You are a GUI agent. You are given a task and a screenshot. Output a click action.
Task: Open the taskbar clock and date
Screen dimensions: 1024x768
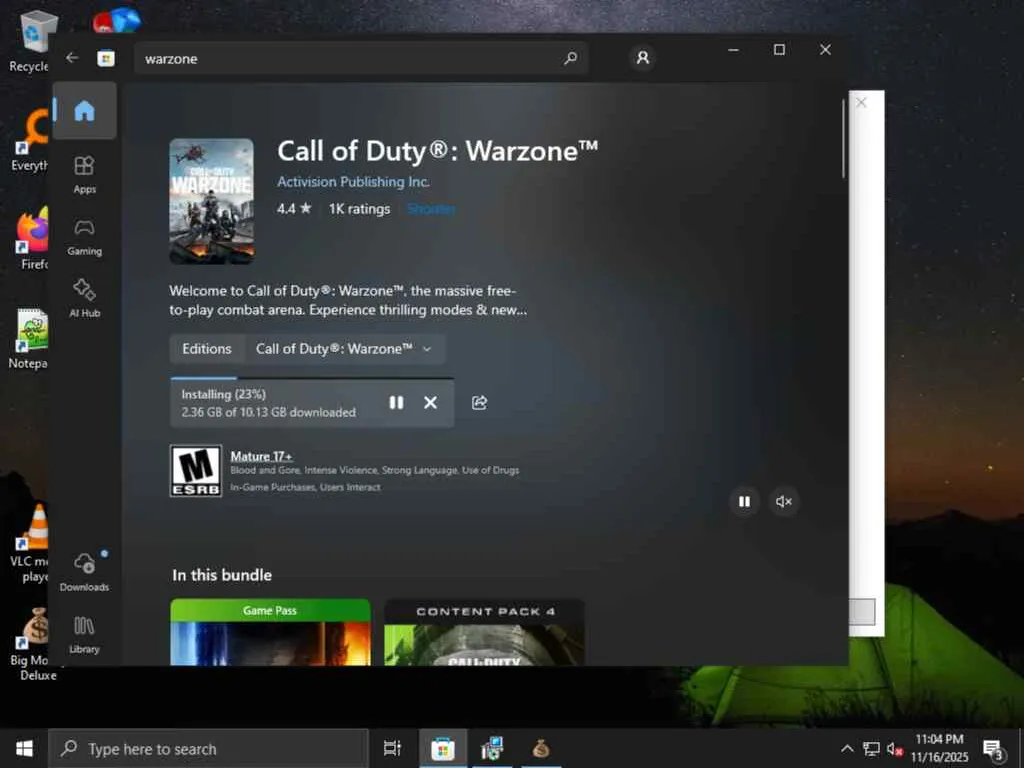pos(939,748)
